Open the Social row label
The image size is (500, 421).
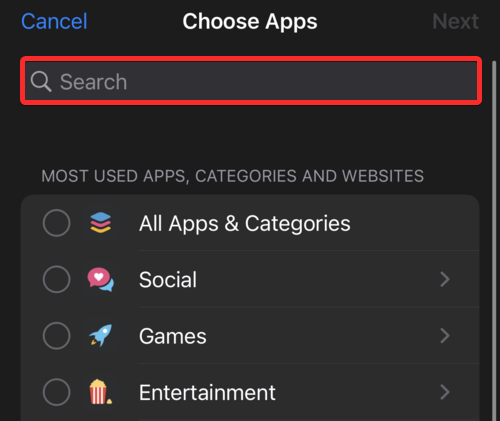(168, 279)
